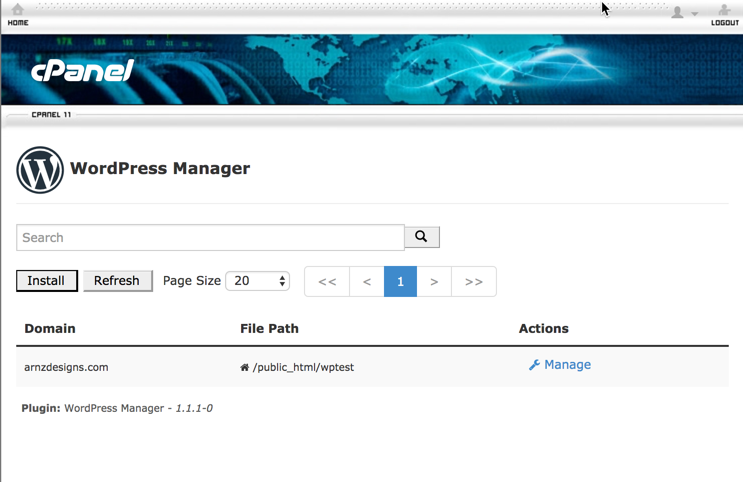Go to previous page of results

(x=367, y=282)
